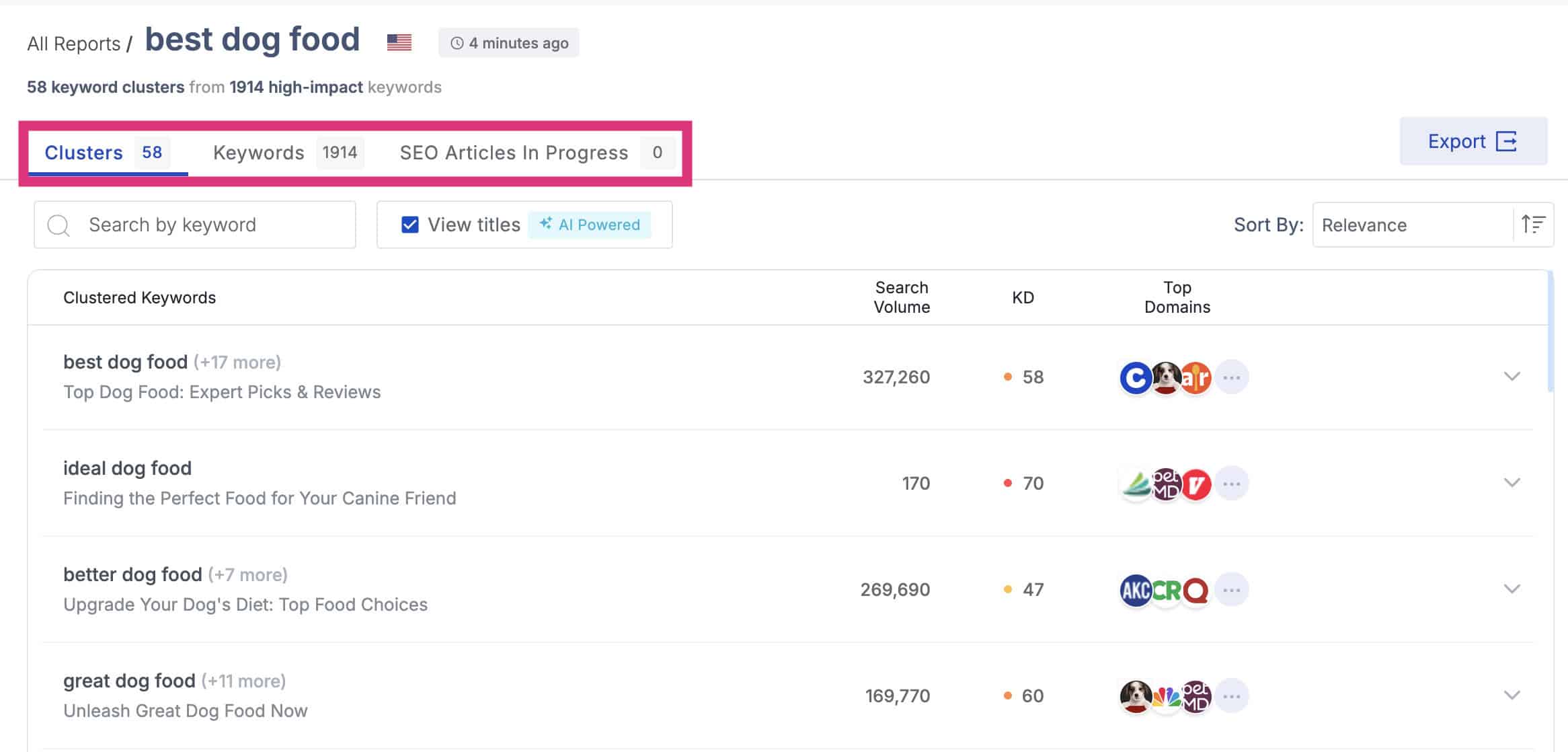This screenshot has width=1568, height=752.
Task: Click title 'Upgrade Your Dog's Diet: Top Food Choices'
Action: [x=245, y=605]
